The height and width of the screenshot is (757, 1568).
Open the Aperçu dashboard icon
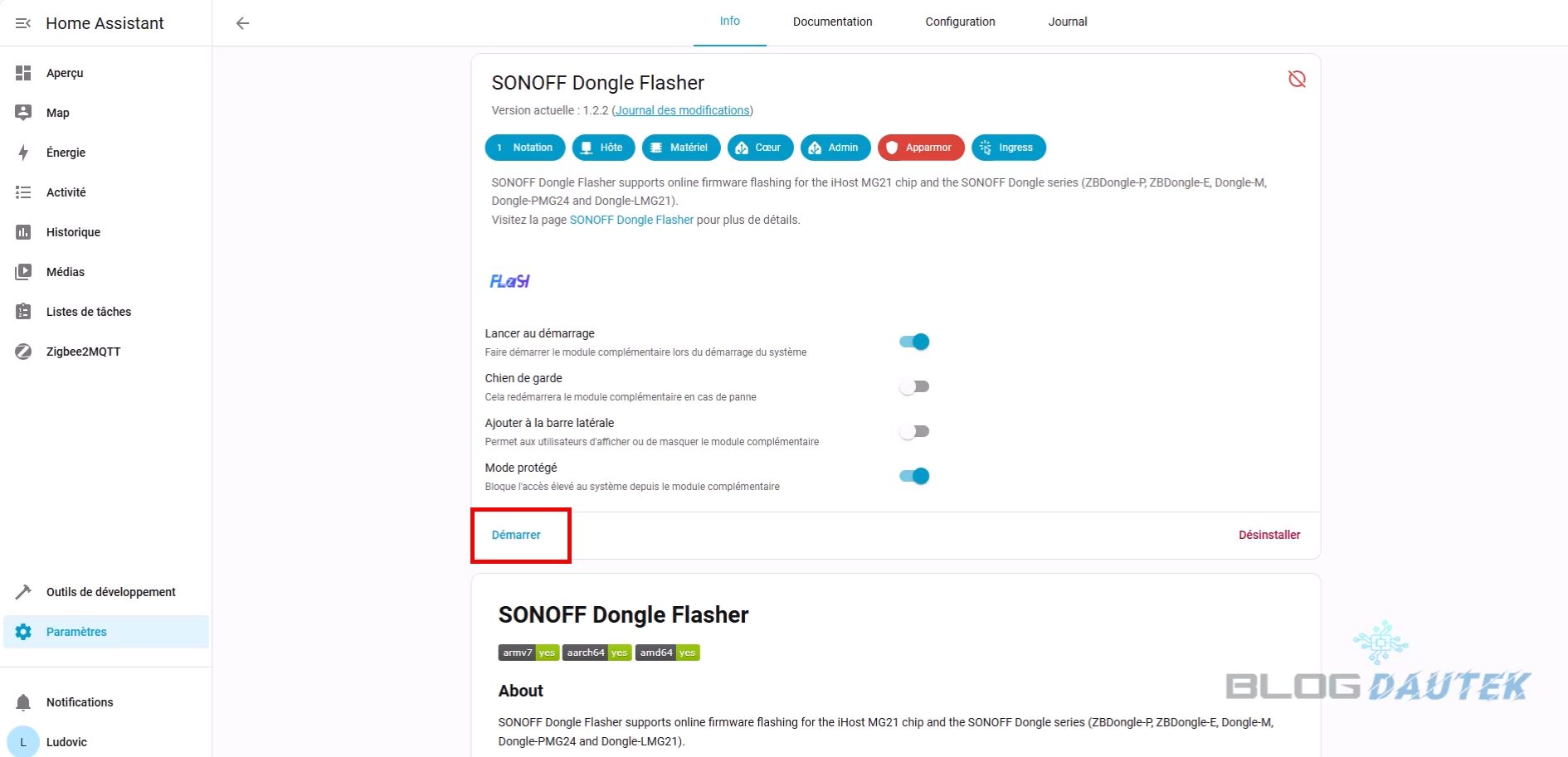23,73
